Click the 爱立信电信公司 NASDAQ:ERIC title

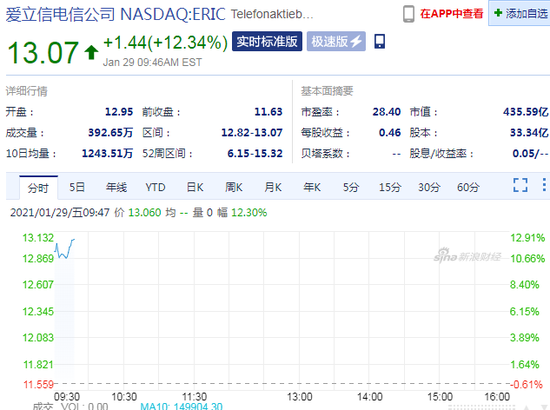click(115, 14)
